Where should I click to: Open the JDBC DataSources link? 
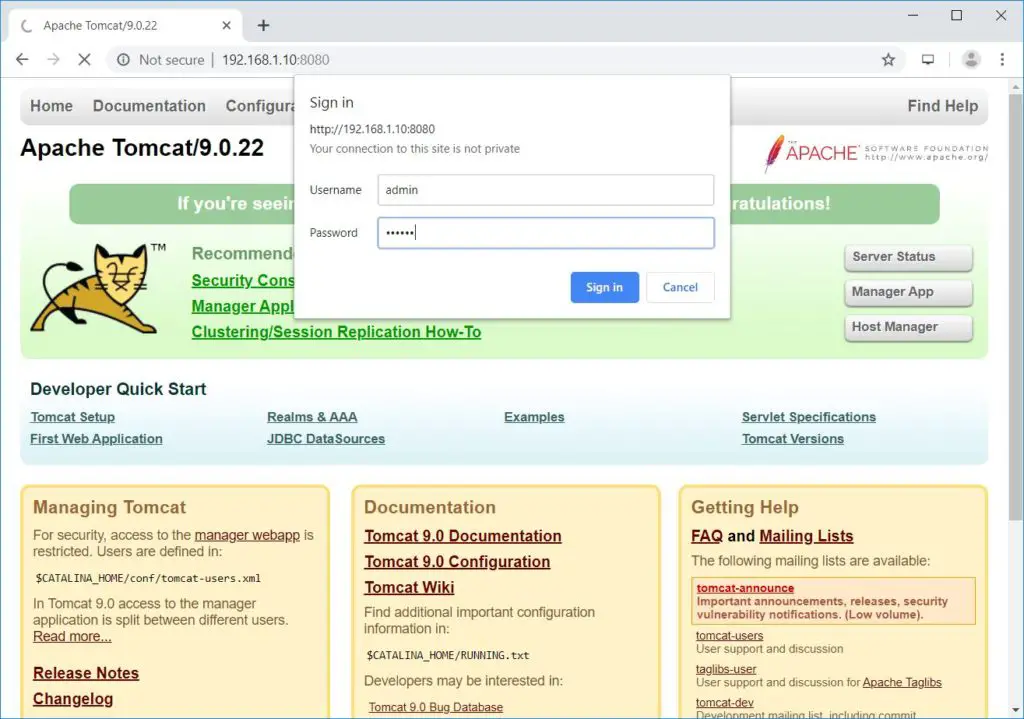[x=326, y=439]
